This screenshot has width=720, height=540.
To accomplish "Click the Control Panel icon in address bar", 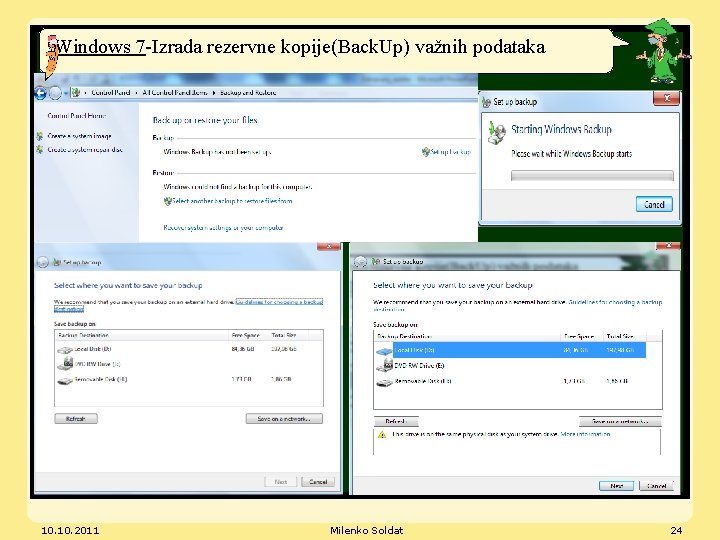I will (76, 93).
